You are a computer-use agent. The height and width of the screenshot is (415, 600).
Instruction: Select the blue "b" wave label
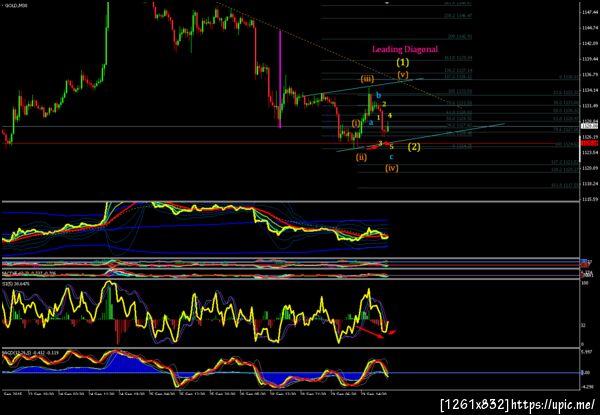click(378, 95)
